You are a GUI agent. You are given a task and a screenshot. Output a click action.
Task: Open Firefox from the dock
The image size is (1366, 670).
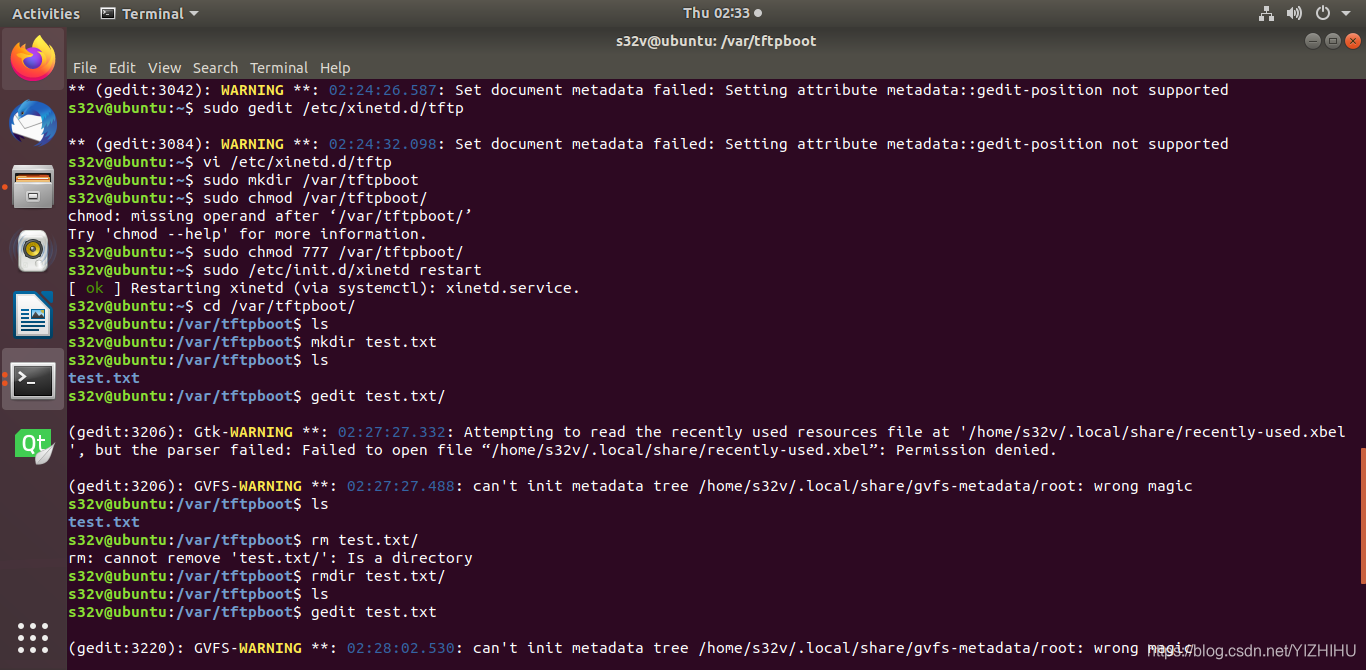click(x=33, y=59)
